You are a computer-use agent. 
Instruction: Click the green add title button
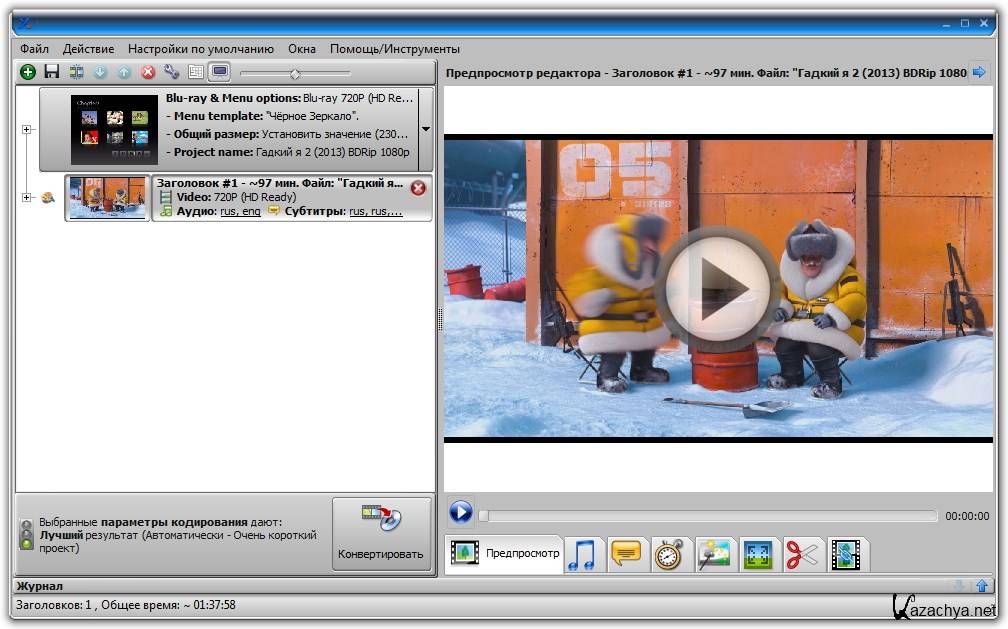tap(28, 72)
